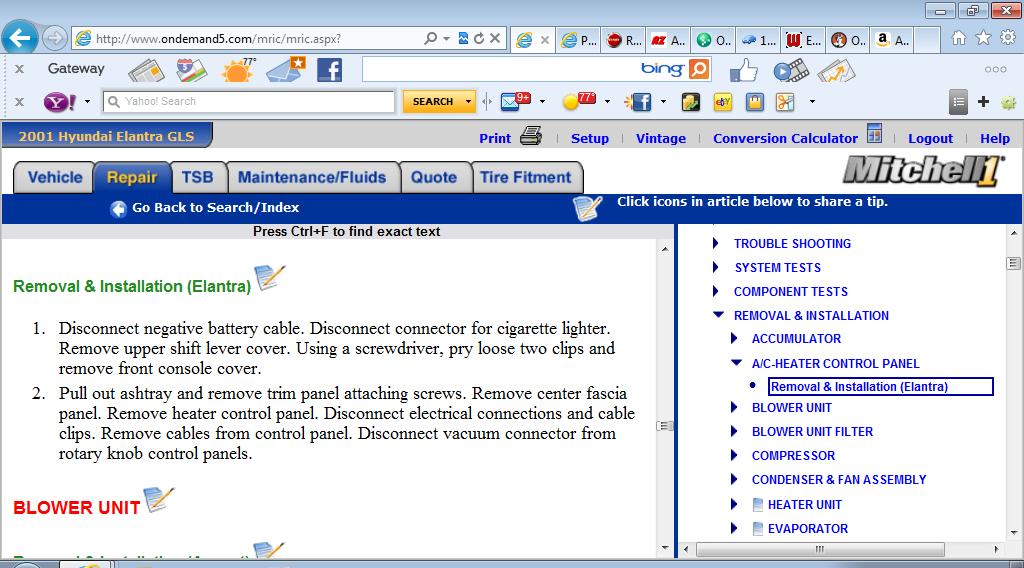Viewport: 1024px width, 568px height.
Task: Open the Conversion Calculator icon
Action: pyautogui.click(x=874, y=133)
